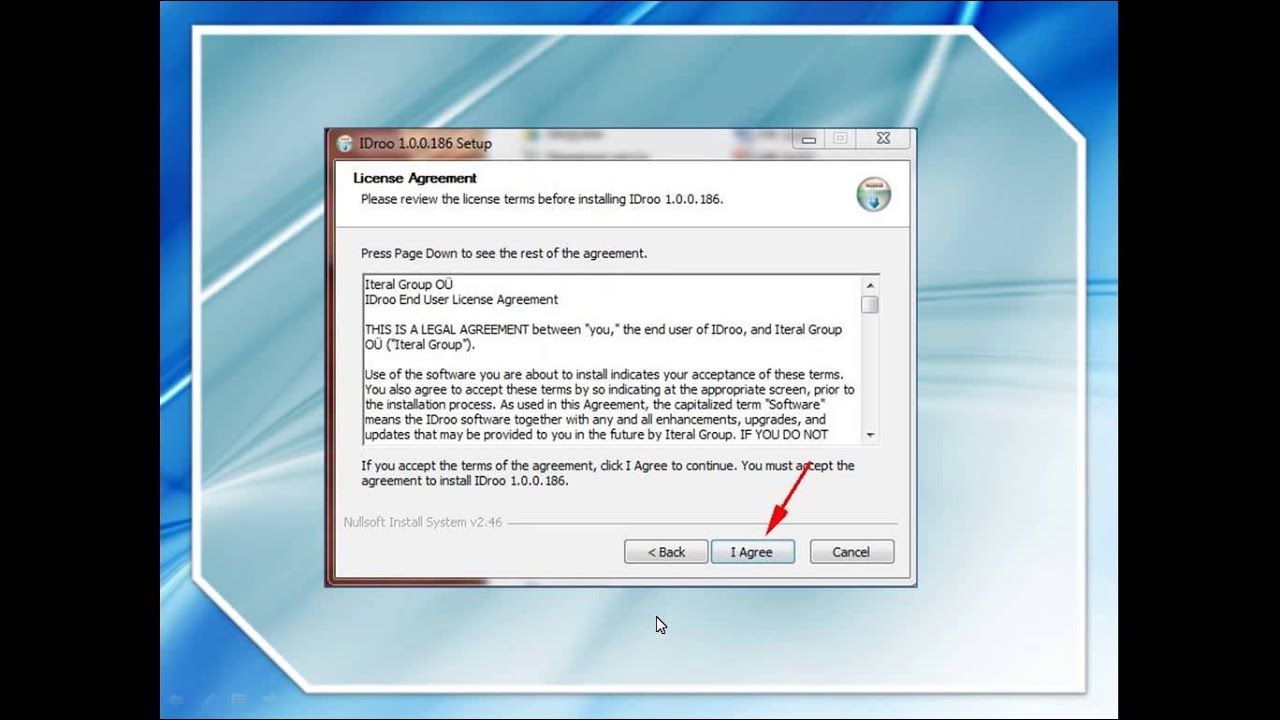Open the faint slideshow menu icon
Image resolution: width=1280 pixels, height=720 pixels.
(x=239, y=699)
